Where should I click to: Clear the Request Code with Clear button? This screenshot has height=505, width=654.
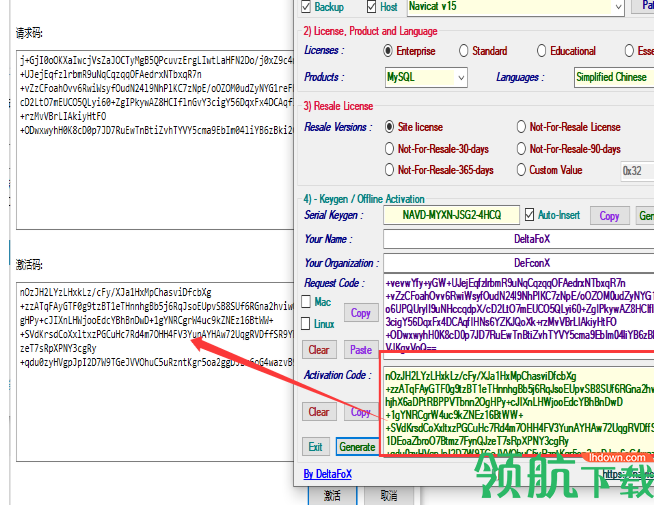[x=319, y=349]
